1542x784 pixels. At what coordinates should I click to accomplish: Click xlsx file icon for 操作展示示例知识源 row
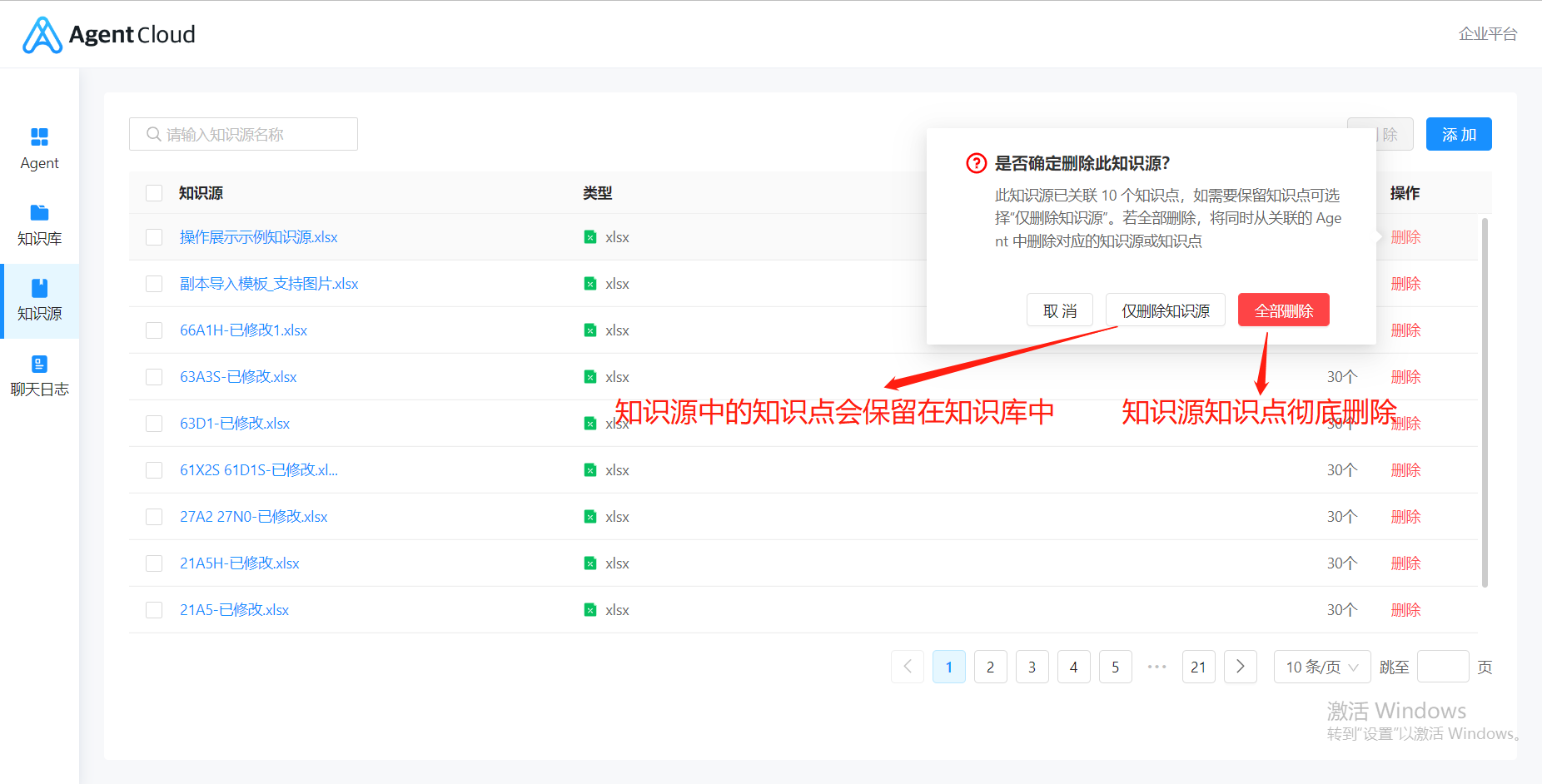point(590,237)
